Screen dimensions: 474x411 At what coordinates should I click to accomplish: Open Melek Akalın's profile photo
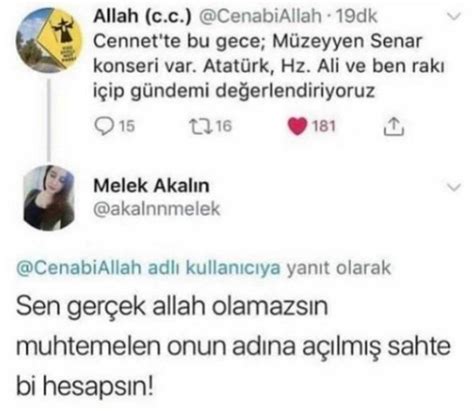tap(49, 198)
